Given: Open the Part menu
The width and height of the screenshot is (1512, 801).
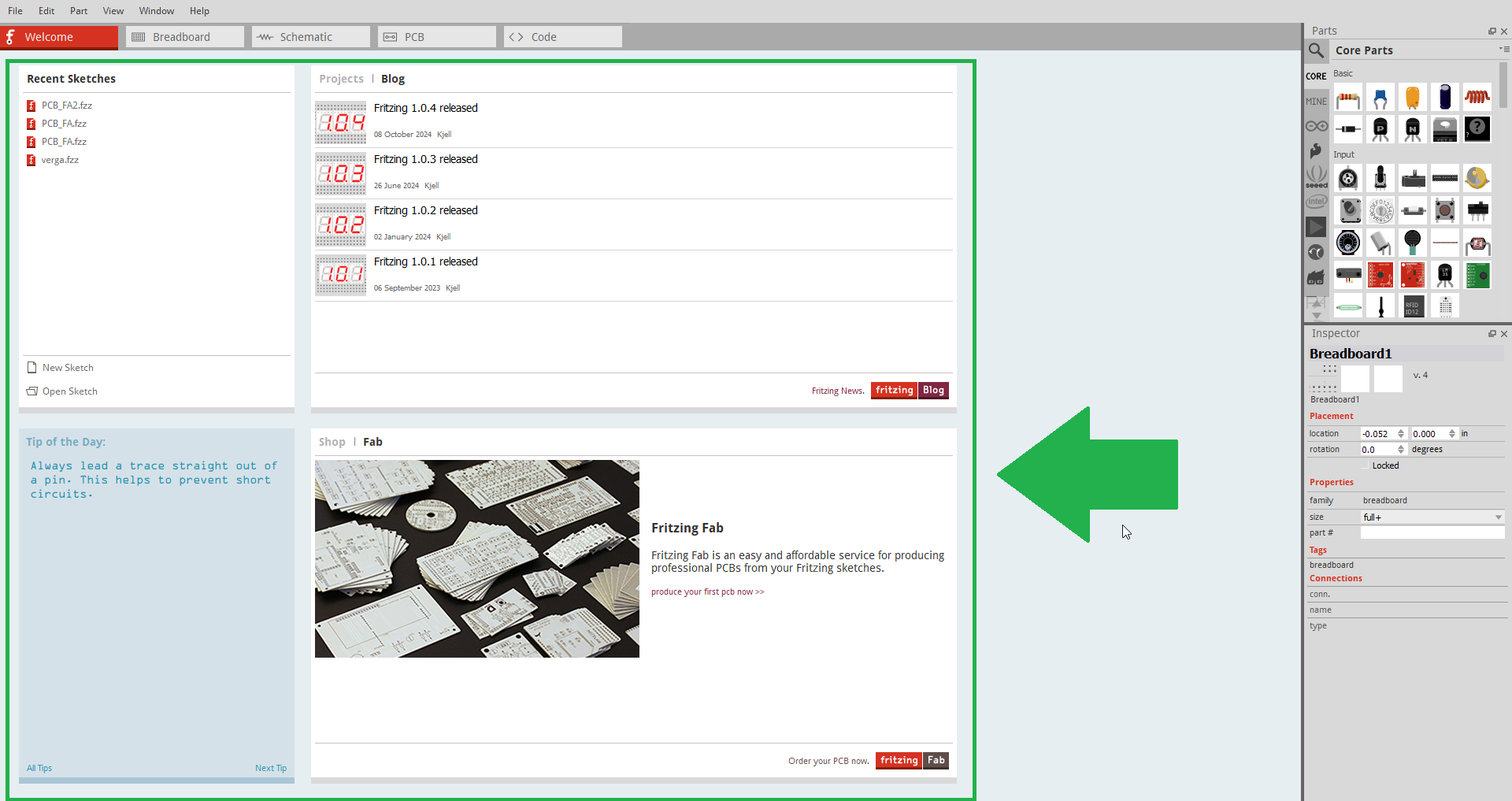Looking at the screenshot, I should [x=79, y=11].
